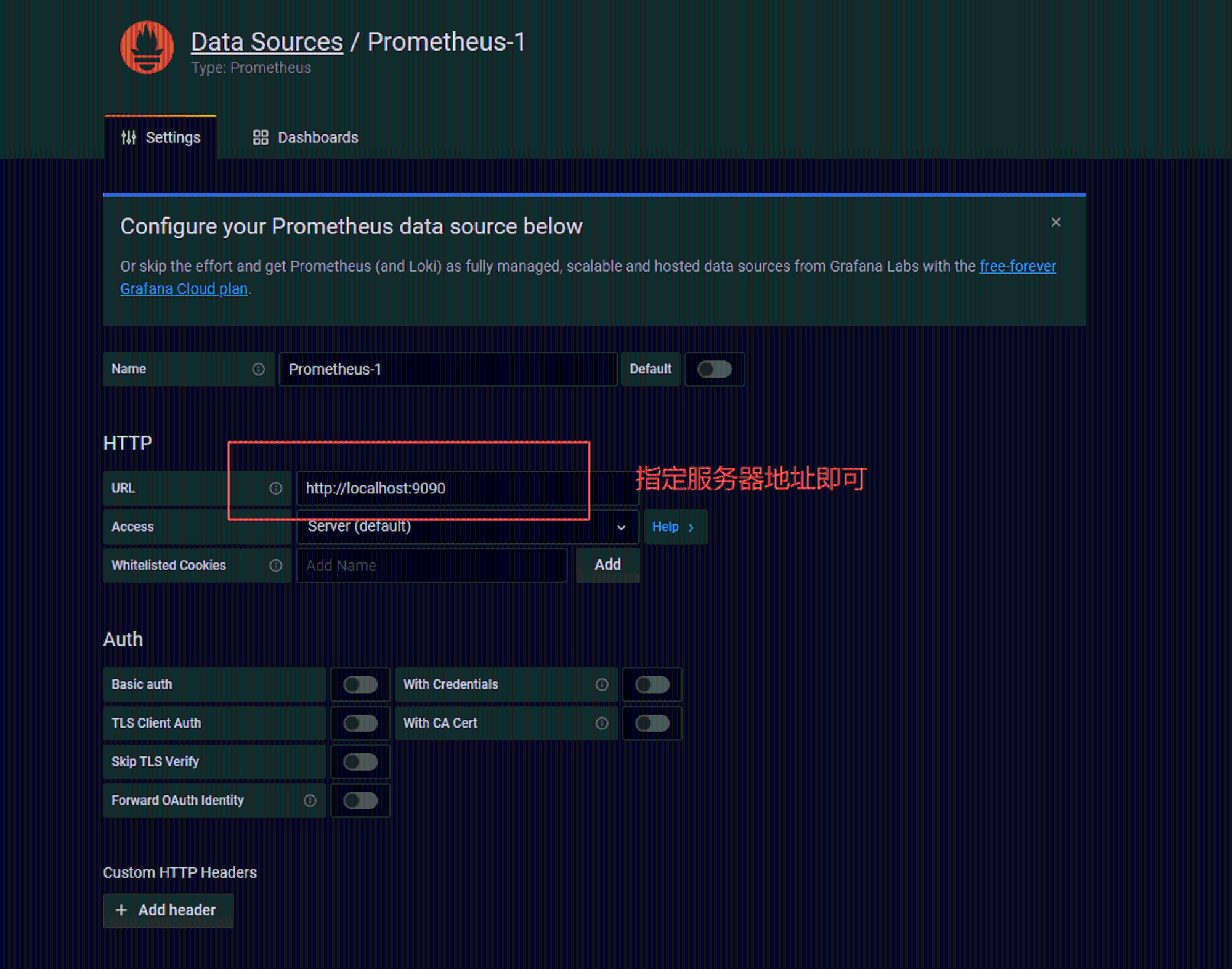The width and height of the screenshot is (1232, 969).
Task: Click the info icon beside Forward OAuth Identity
Action: (x=310, y=800)
